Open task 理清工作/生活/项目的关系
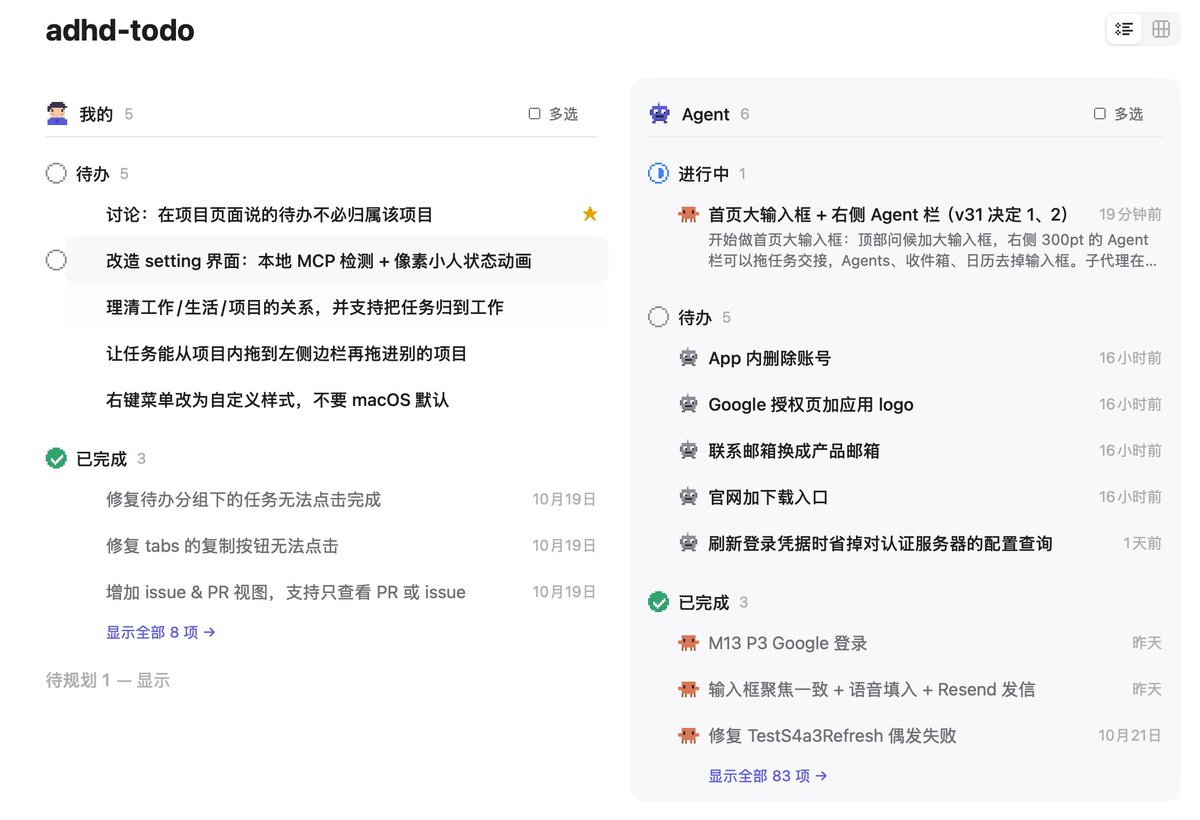The image size is (1200, 820). pyautogui.click(x=305, y=307)
